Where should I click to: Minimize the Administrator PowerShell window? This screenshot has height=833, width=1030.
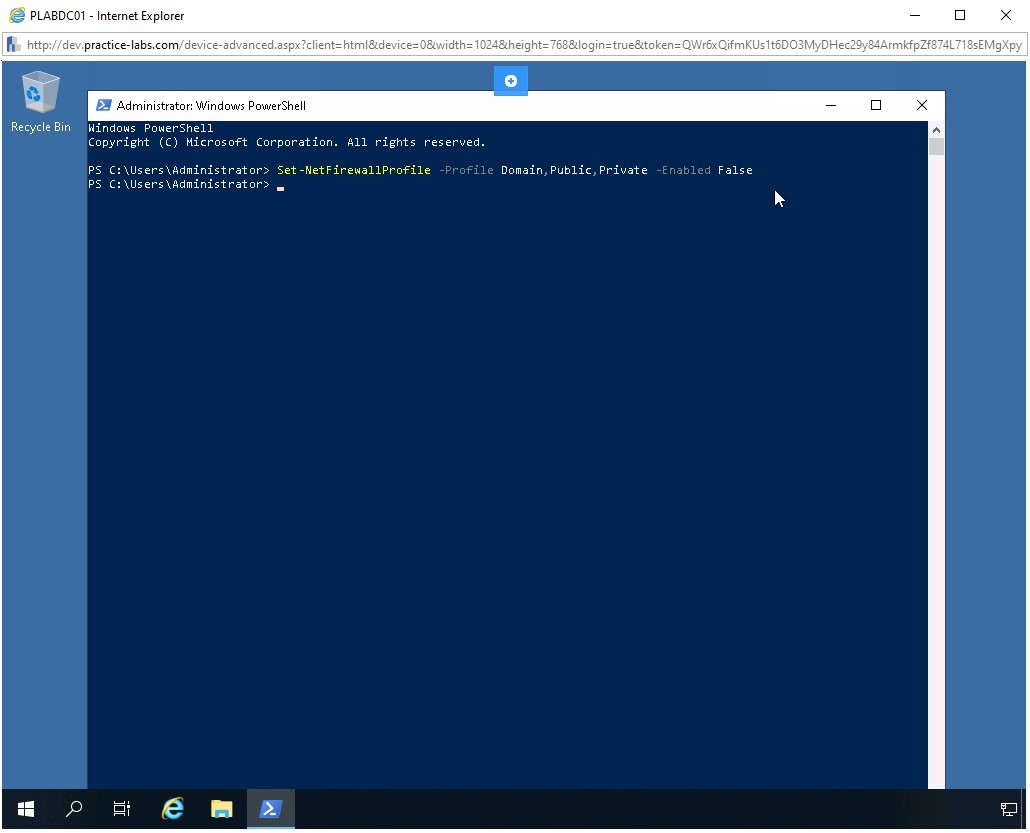click(x=830, y=106)
